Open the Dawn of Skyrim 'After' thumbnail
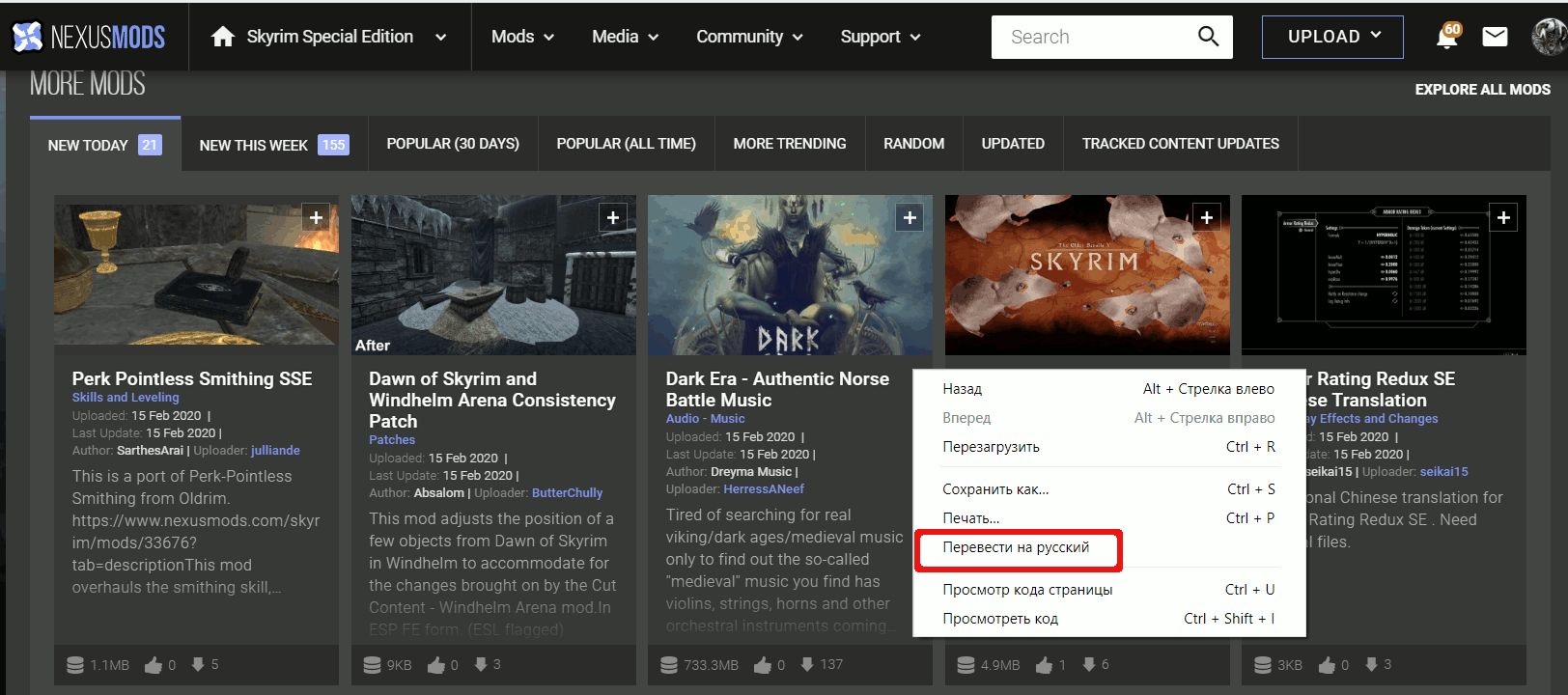The height and width of the screenshot is (695, 1568). 493,275
